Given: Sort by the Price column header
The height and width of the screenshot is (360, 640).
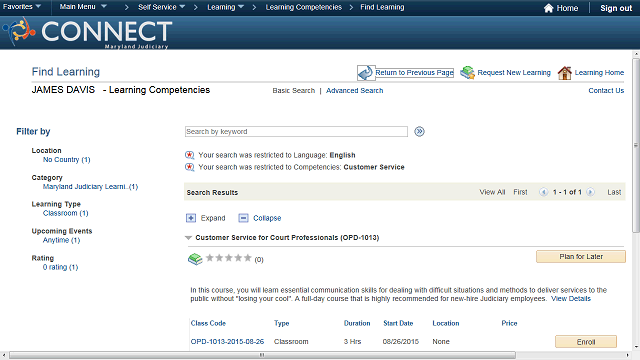Looking at the screenshot, I should pos(509,323).
